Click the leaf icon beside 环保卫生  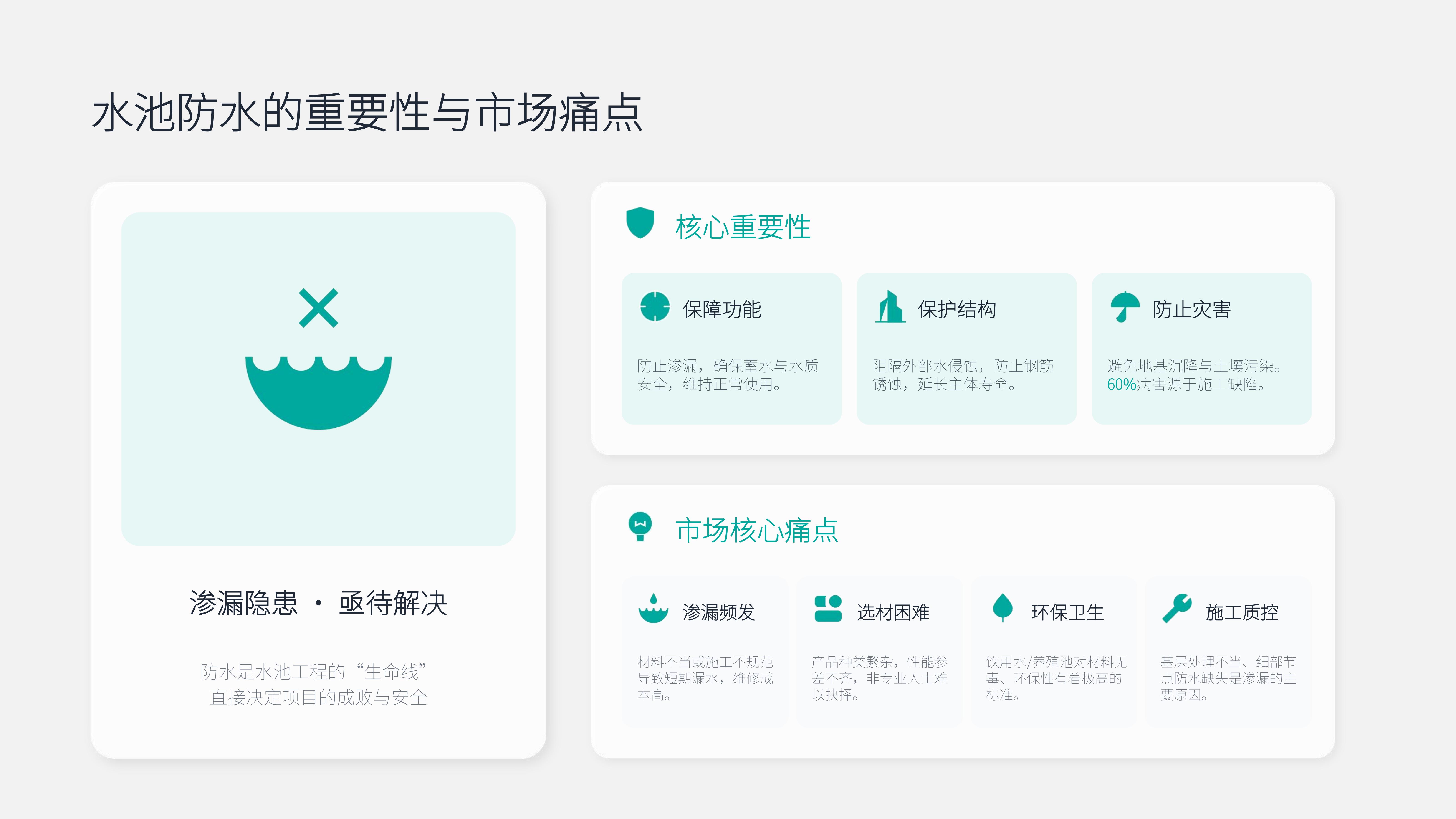(x=1003, y=608)
